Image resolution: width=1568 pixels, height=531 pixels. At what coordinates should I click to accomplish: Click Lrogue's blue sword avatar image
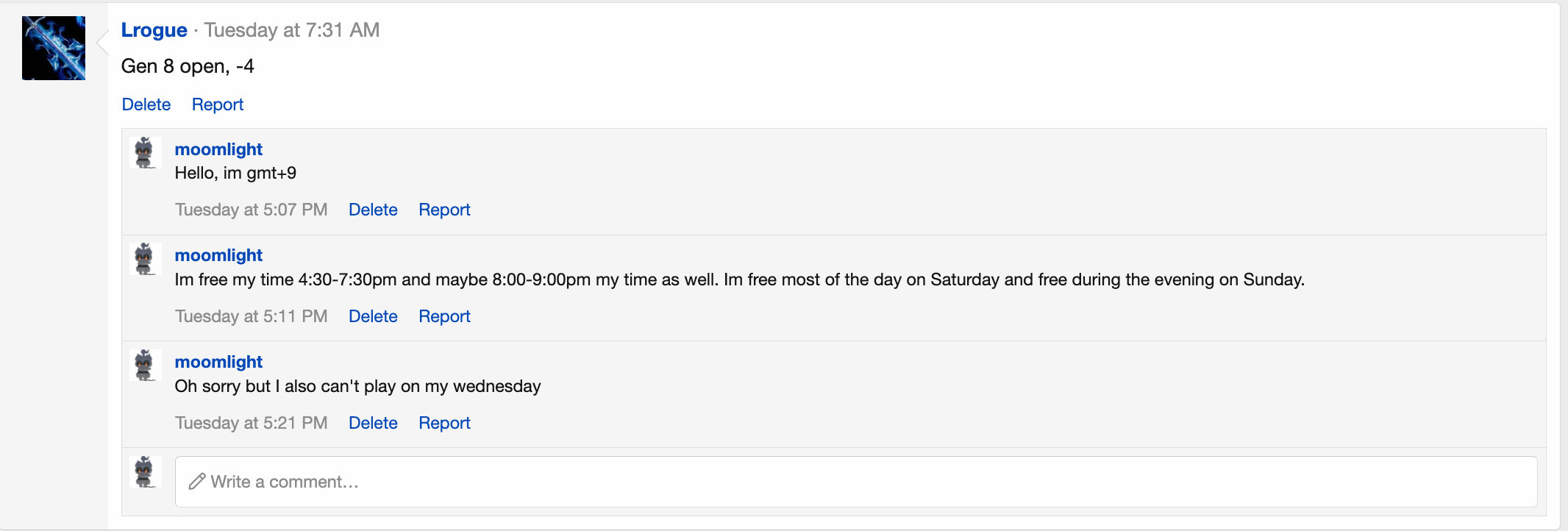point(54,48)
